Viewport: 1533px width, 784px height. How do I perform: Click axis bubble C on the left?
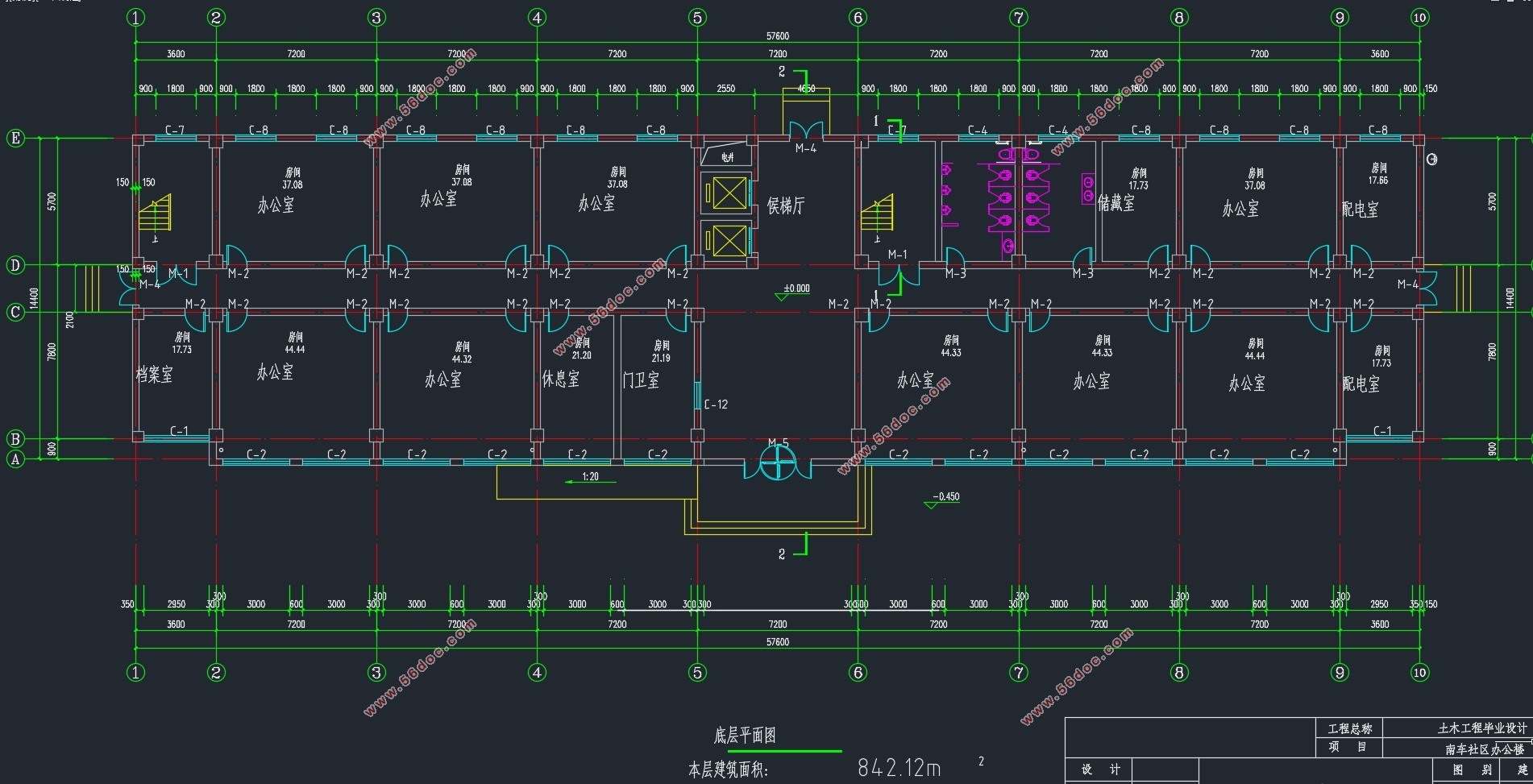tap(15, 312)
